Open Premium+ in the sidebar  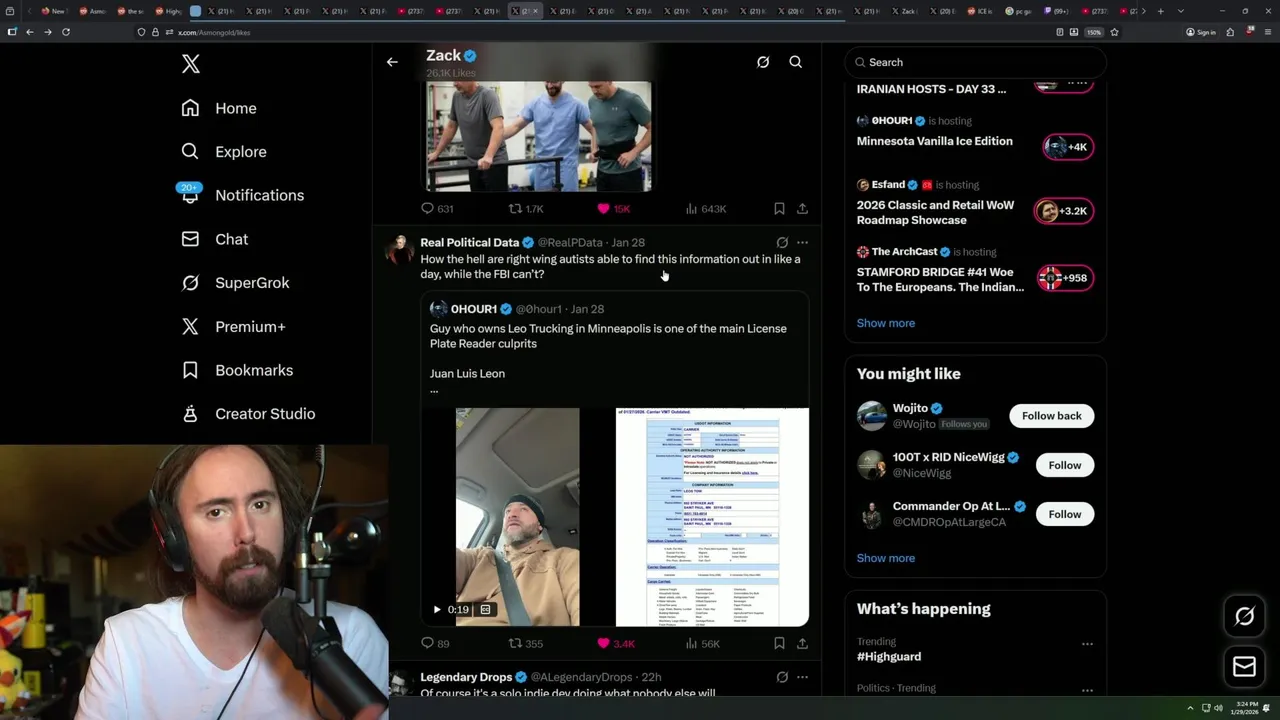click(233, 326)
